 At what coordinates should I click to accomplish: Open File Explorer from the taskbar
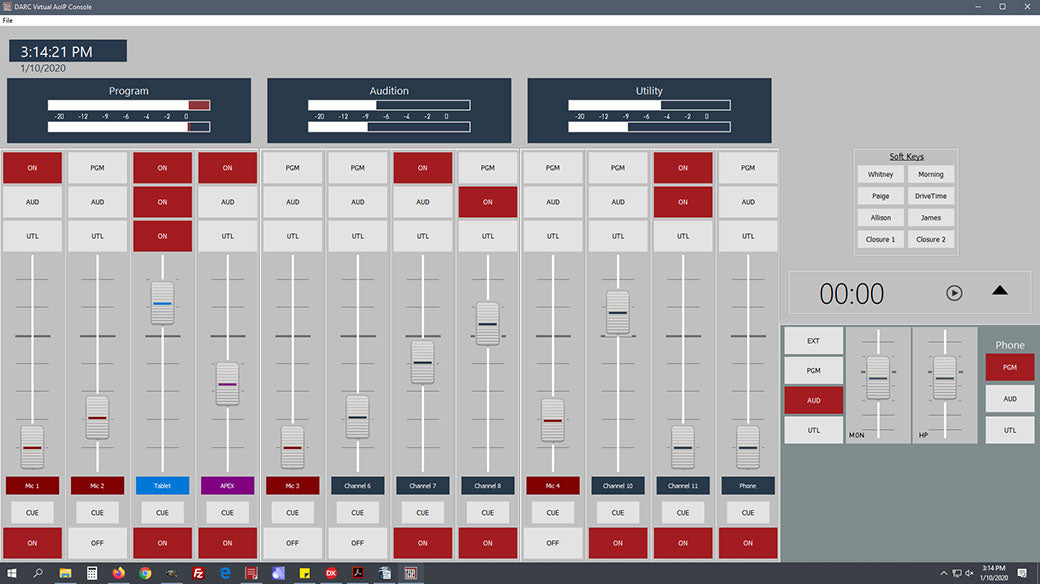point(66,573)
